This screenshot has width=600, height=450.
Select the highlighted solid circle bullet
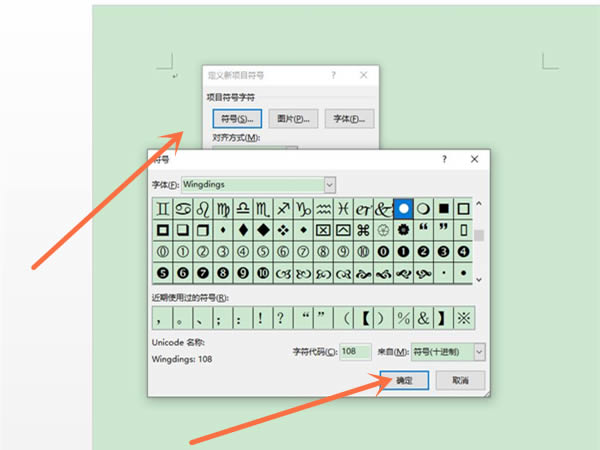tap(404, 207)
